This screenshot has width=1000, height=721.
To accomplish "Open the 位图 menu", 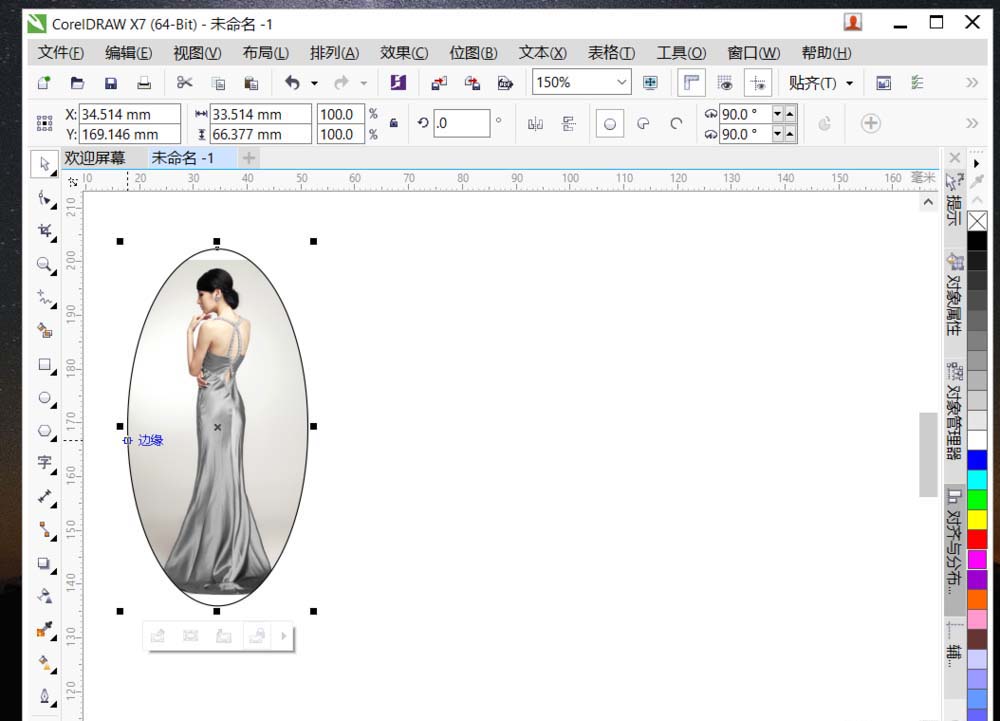I will tap(473, 53).
